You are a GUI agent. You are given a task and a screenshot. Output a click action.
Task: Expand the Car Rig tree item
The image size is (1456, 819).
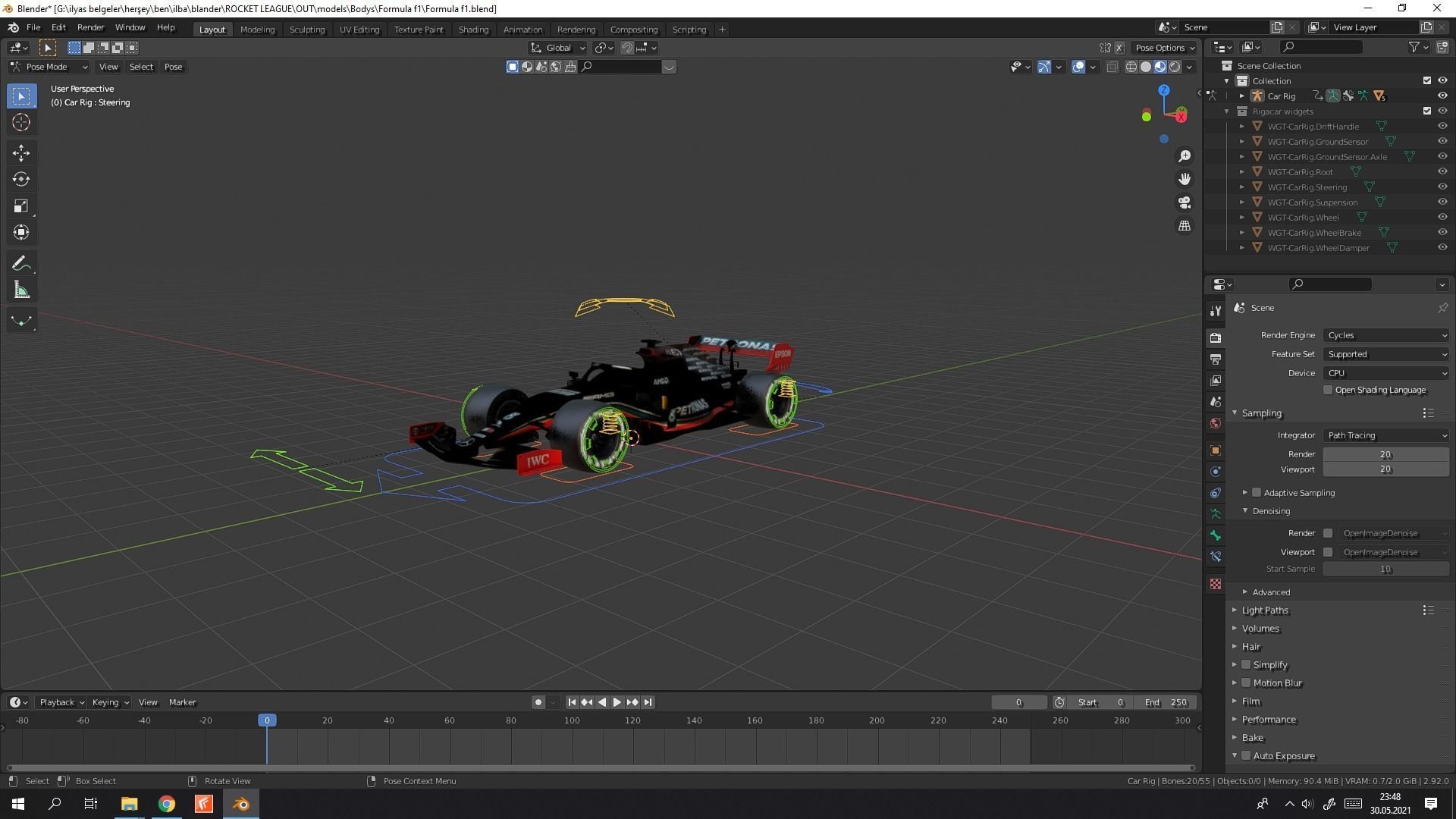(x=1242, y=96)
